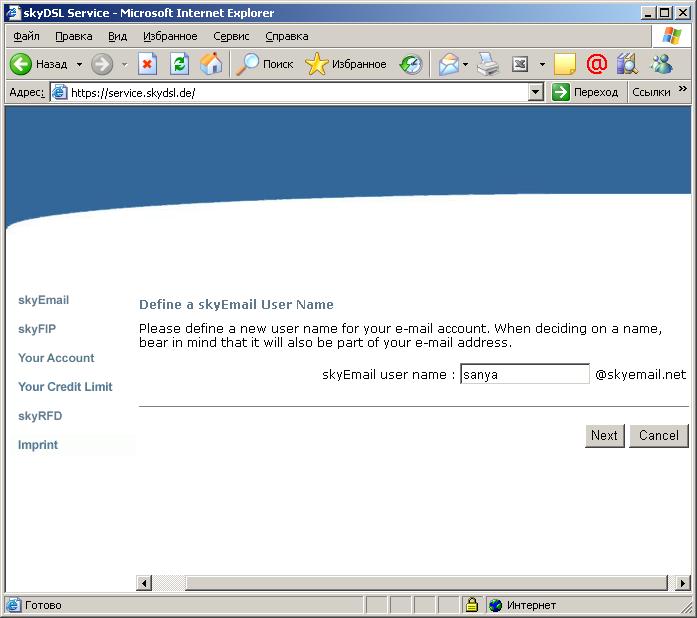This screenshot has width=697, height=618.
Task: Click the grey Forward arrow button
Action: coord(102,64)
